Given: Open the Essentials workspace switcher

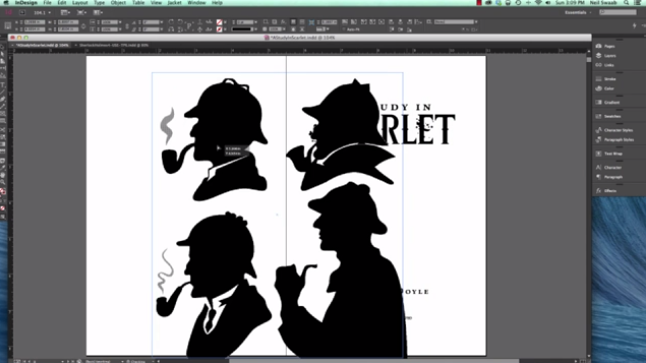Looking at the screenshot, I should (x=578, y=12).
